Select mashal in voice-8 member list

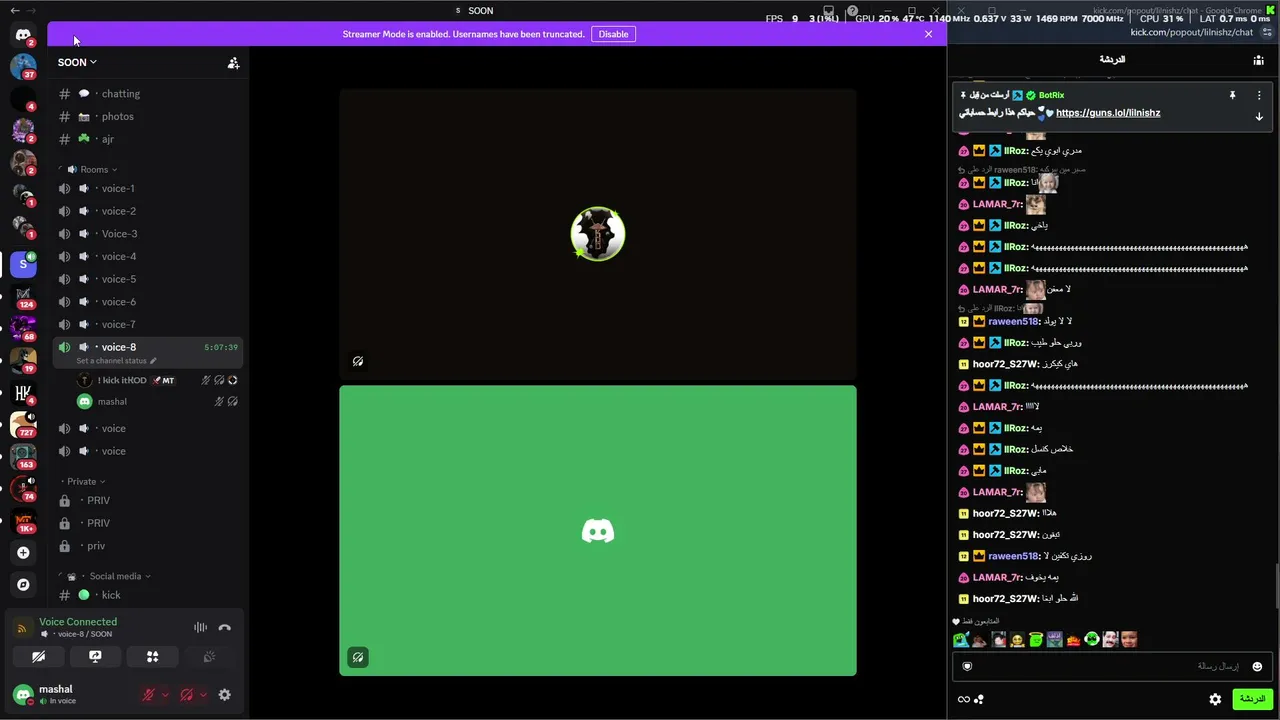pos(156,402)
